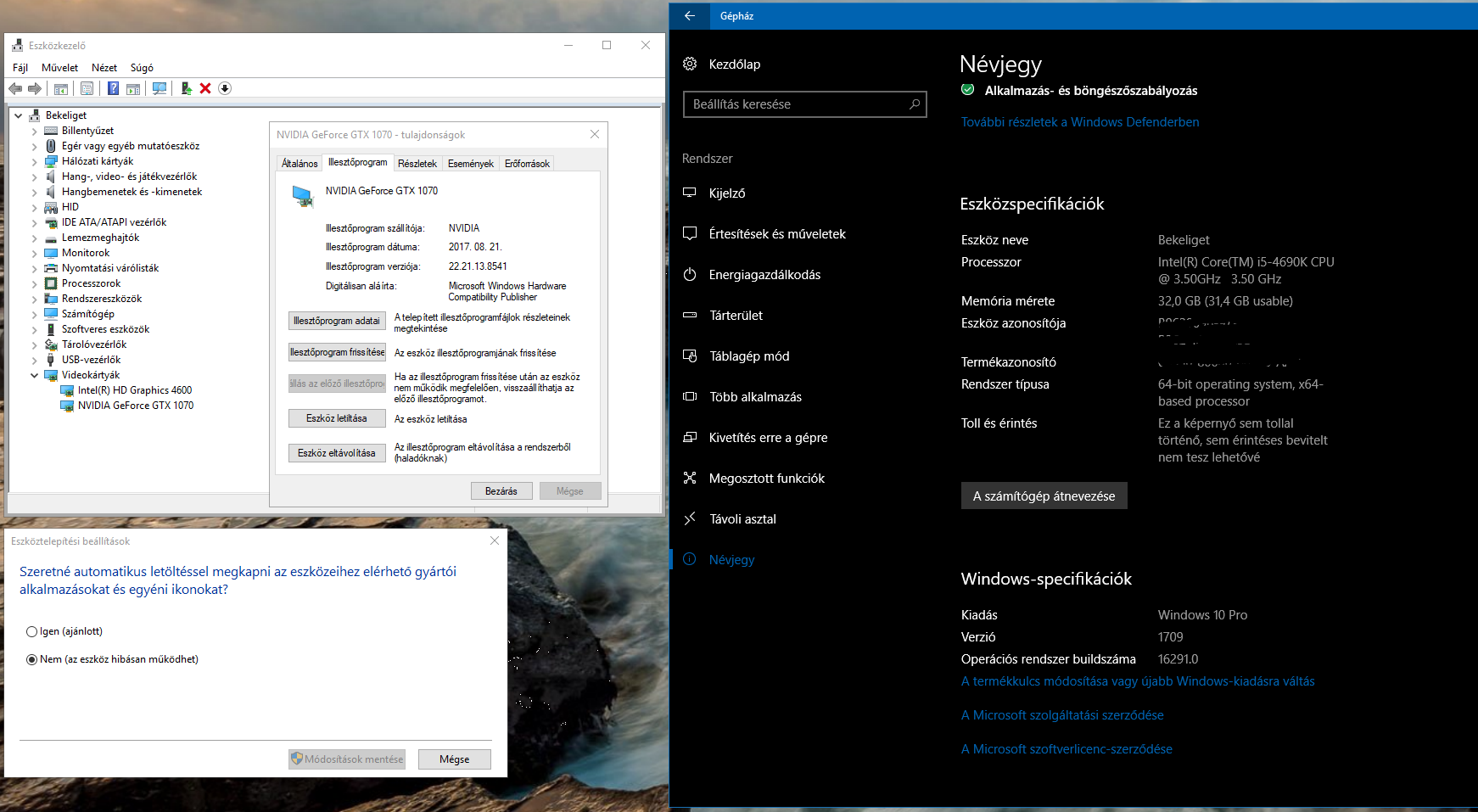This screenshot has width=1478, height=812.
Task: Click the NVIDIA GeForce GTX 1070 tree icon
Action: [67, 406]
